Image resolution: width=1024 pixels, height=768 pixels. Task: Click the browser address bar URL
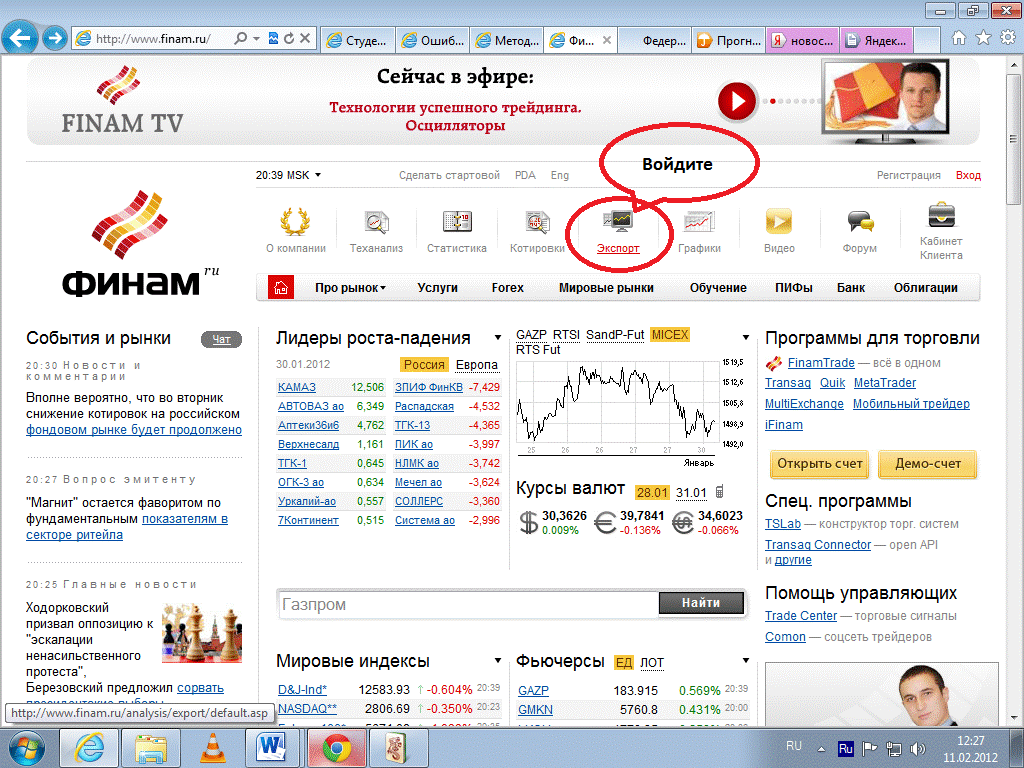[x=153, y=39]
